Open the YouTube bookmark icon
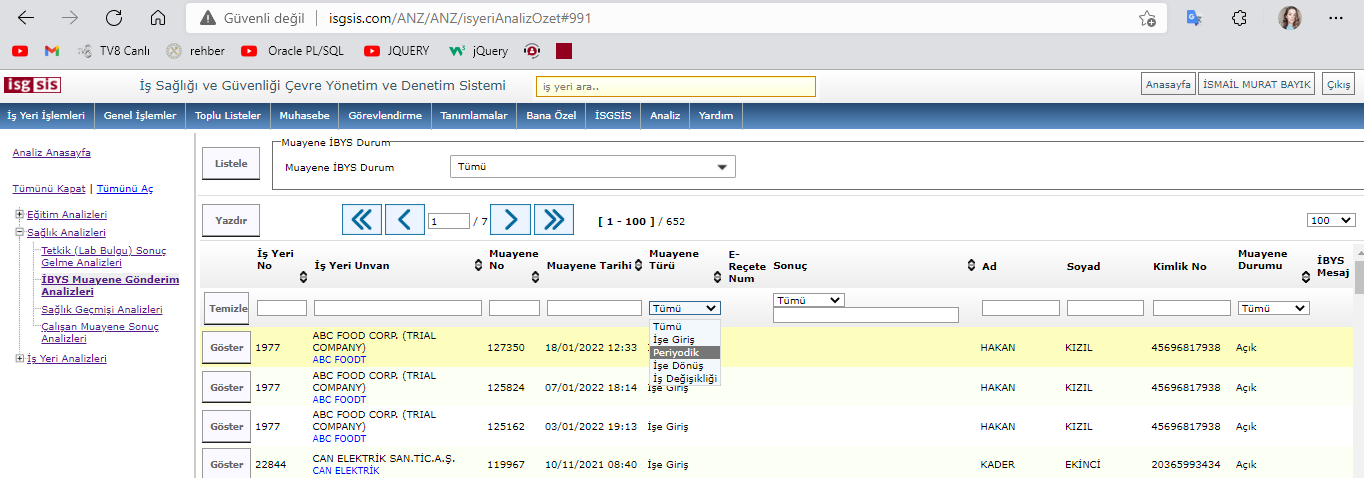 pos(20,50)
